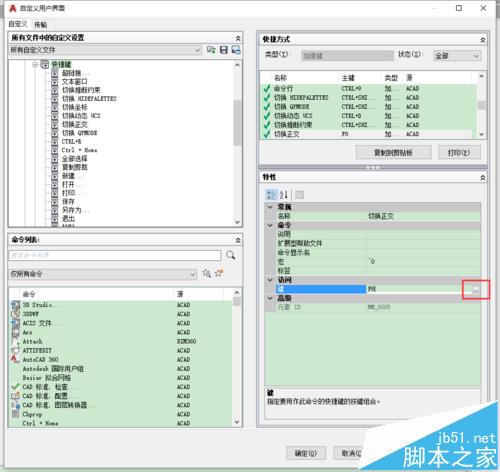Viewport: 500px width, 472px height.
Task: Click the create new command star icon
Action: (x=219, y=273)
